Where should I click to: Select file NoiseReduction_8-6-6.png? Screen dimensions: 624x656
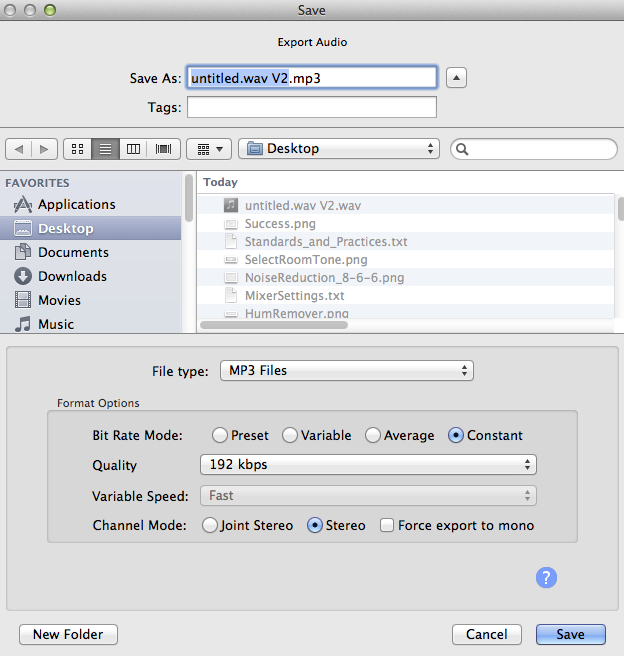[405, 277]
